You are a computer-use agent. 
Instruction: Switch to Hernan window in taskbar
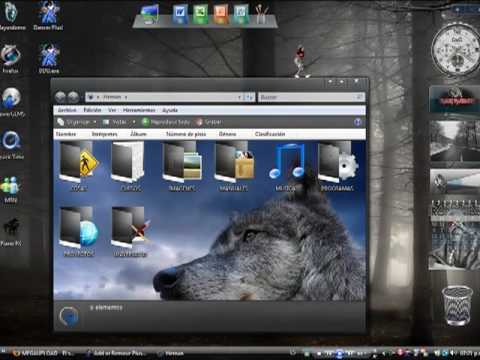click(171, 353)
